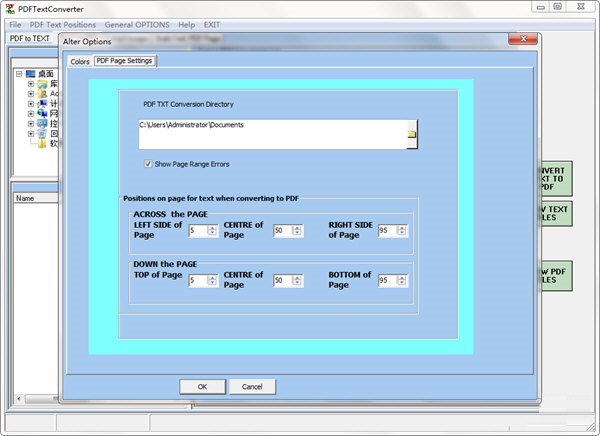Select the PDF to TEXT tab in main window

(x=29, y=39)
